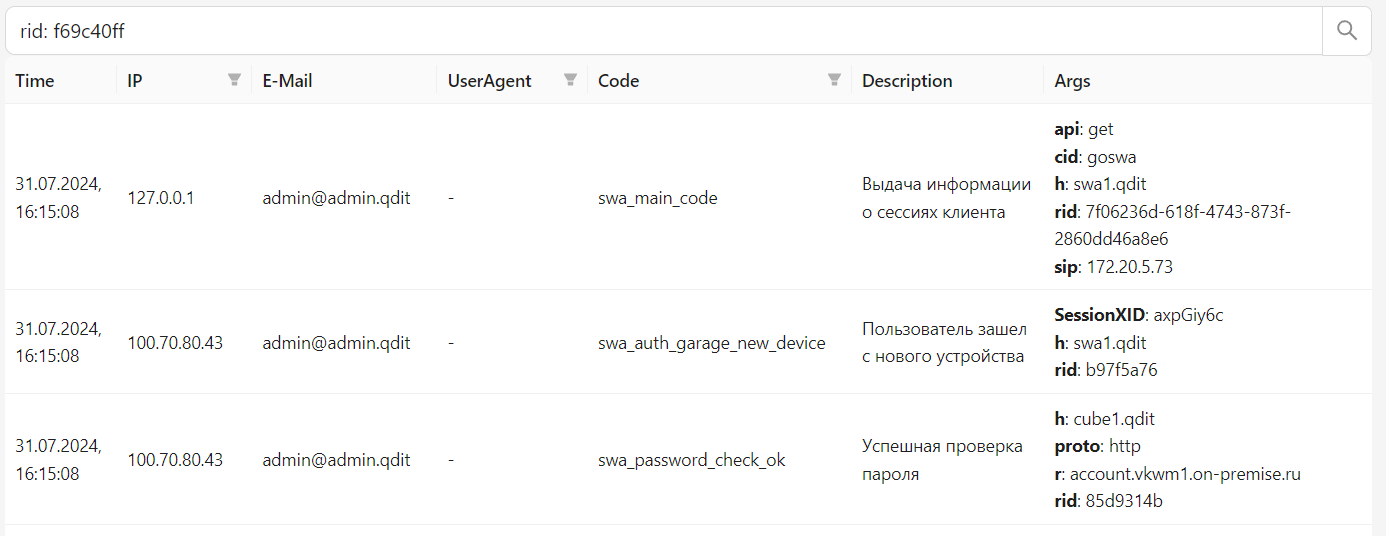Click the "Успешная проверка пароля" description
1386x536 pixels.
point(942,460)
